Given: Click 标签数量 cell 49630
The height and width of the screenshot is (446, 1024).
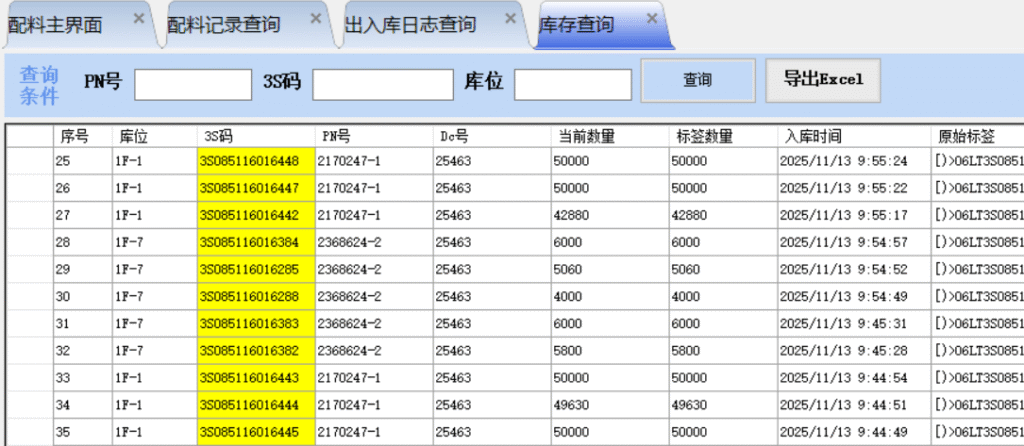Looking at the screenshot, I should (724, 405).
